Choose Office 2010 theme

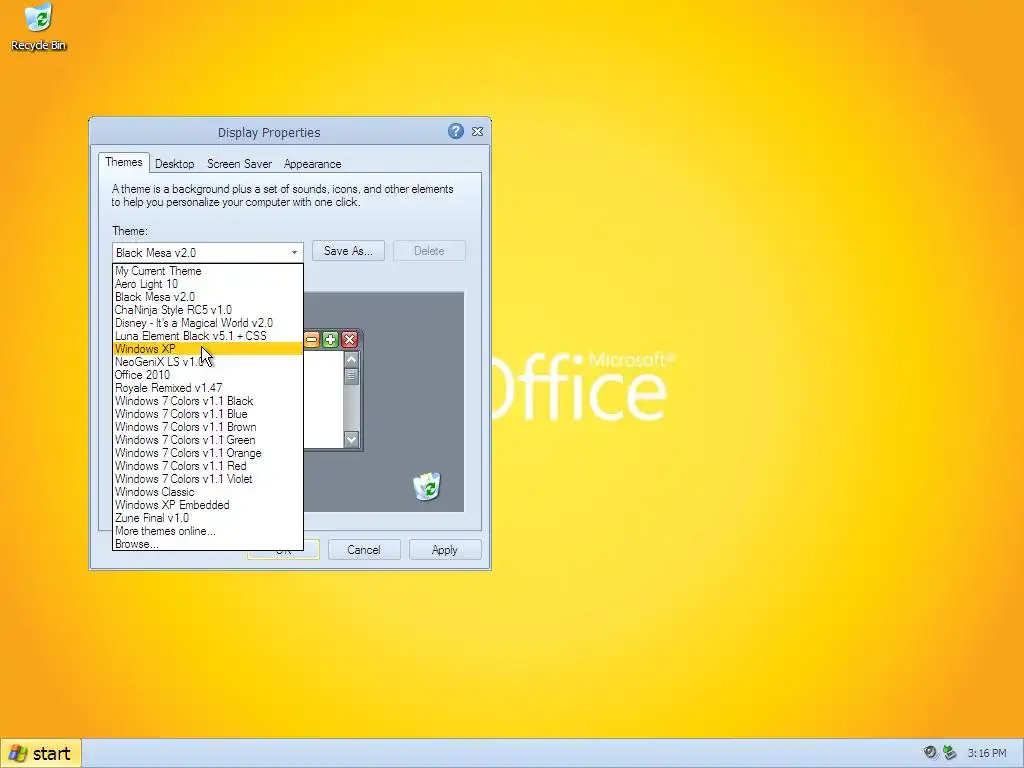click(x=208, y=375)
